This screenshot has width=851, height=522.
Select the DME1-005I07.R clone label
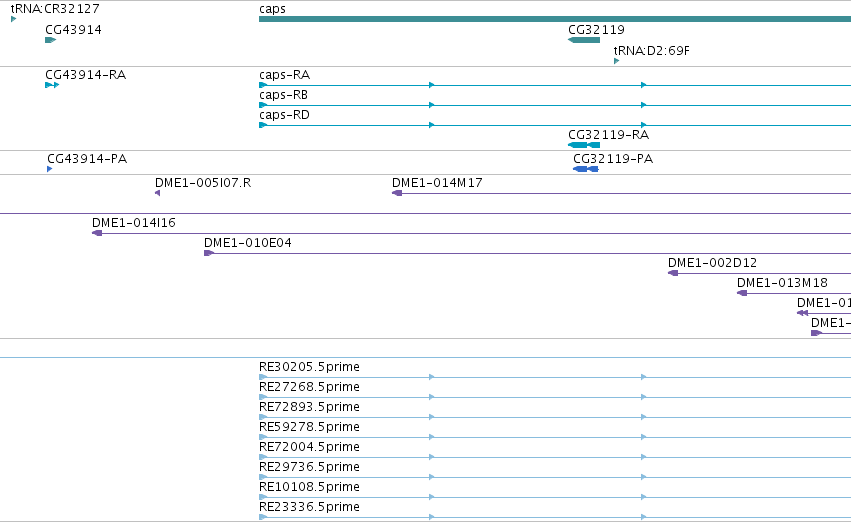click(x=203, y=182)
